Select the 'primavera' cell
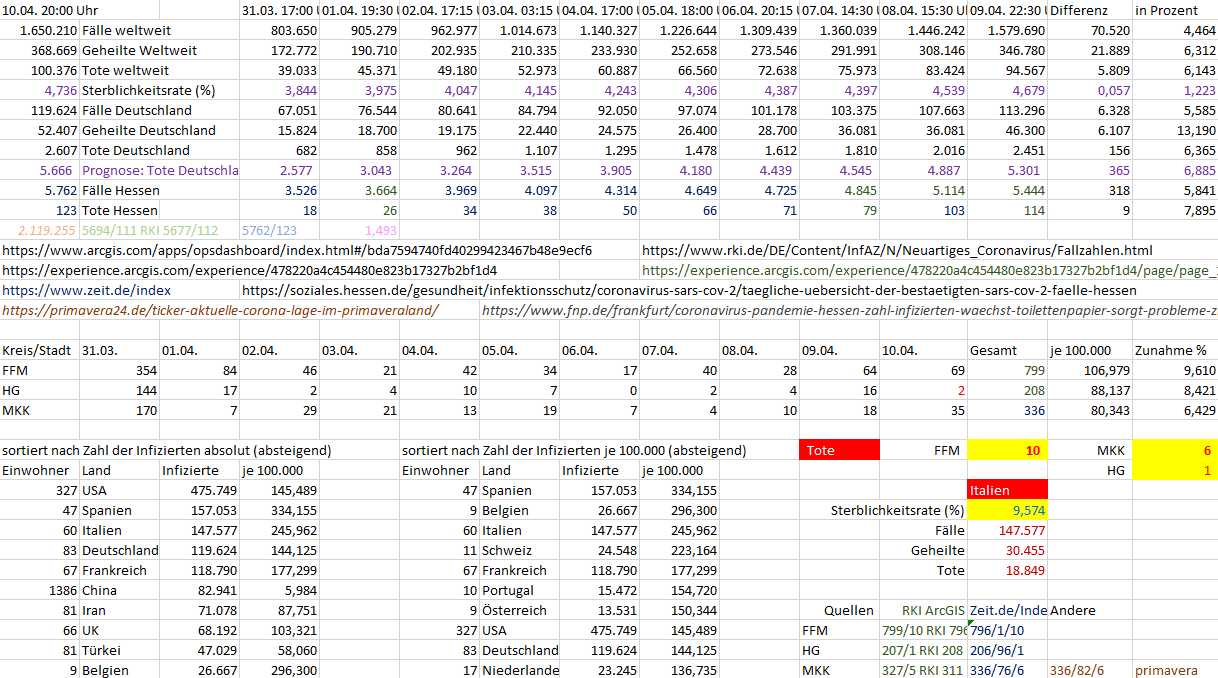The width and height of the screenshot is (1218, 678). click(1167, 670)
